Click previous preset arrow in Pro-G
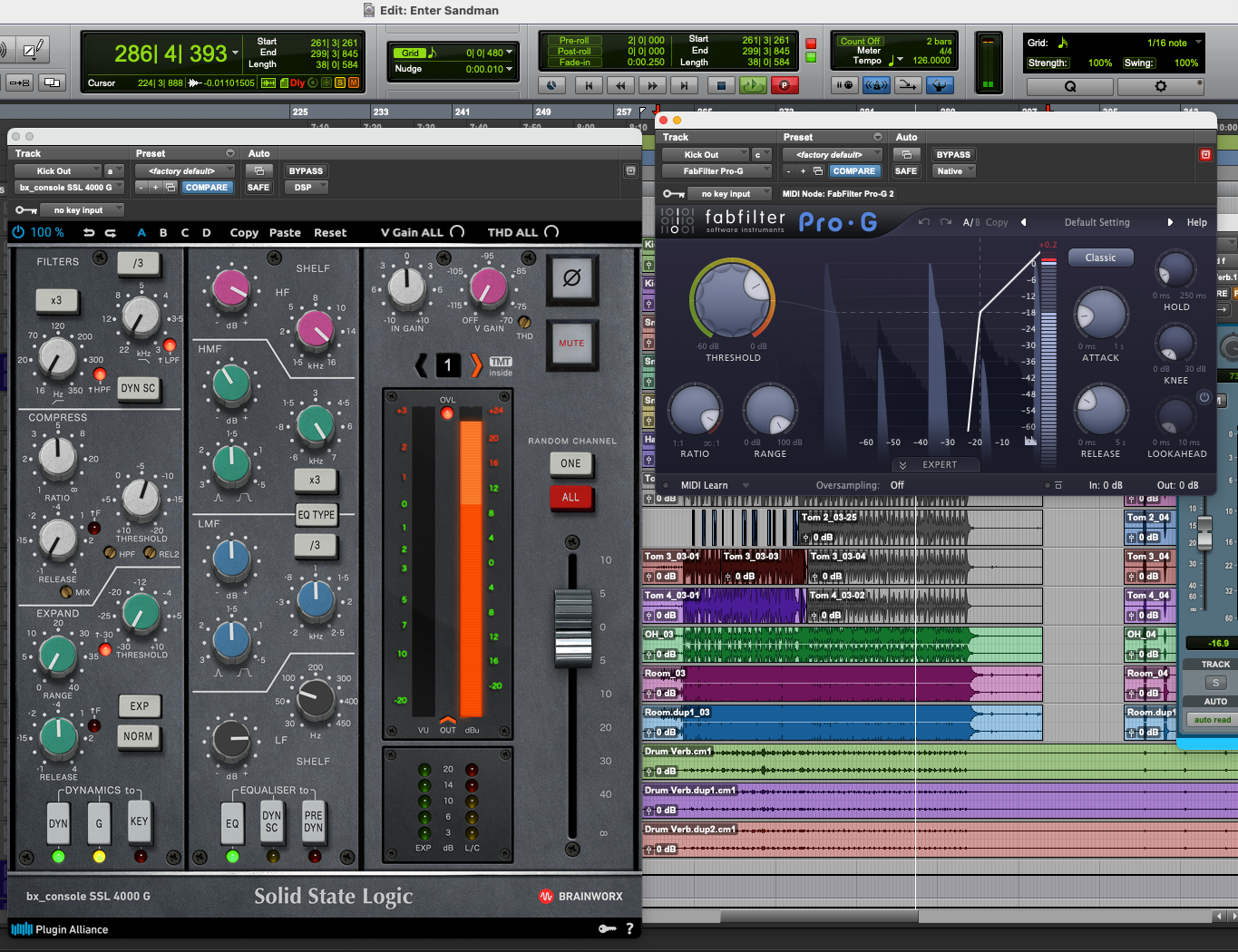Image resolution: width=1238 pixels, height=952 pixels. [1024, 222]
